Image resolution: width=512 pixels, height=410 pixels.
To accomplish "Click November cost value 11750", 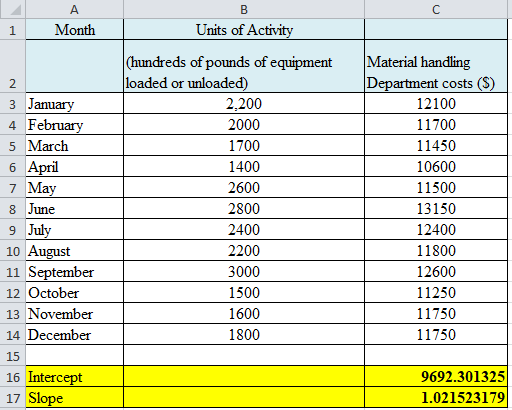I will (x=436, y=314).
